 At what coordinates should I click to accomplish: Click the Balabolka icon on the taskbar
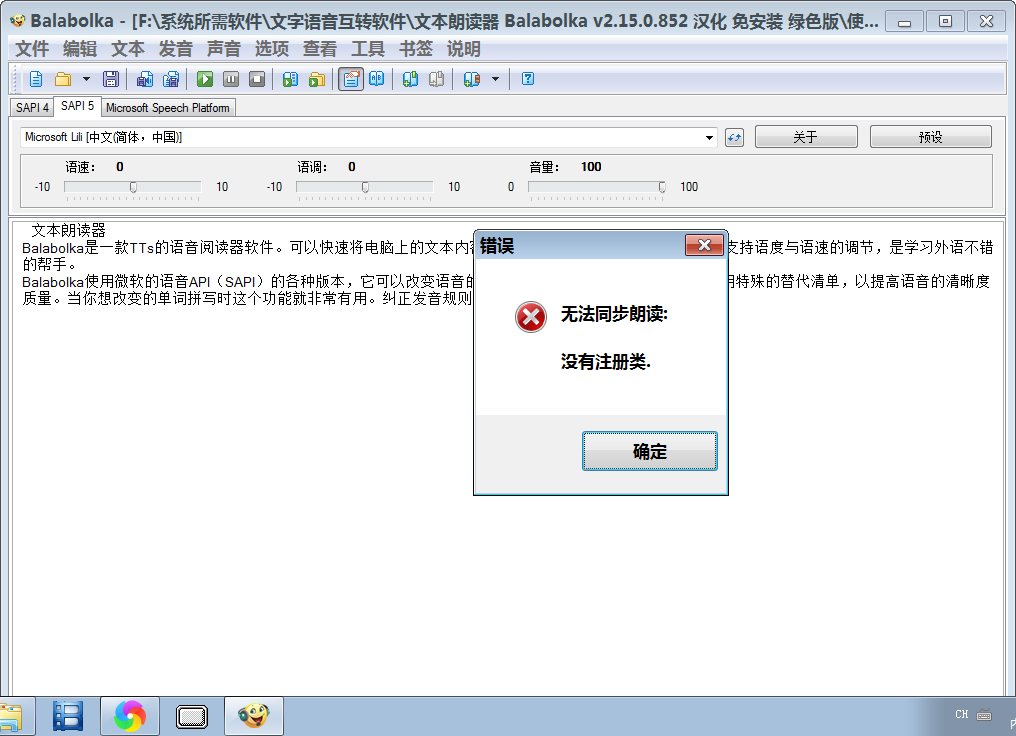coord(253,717)
